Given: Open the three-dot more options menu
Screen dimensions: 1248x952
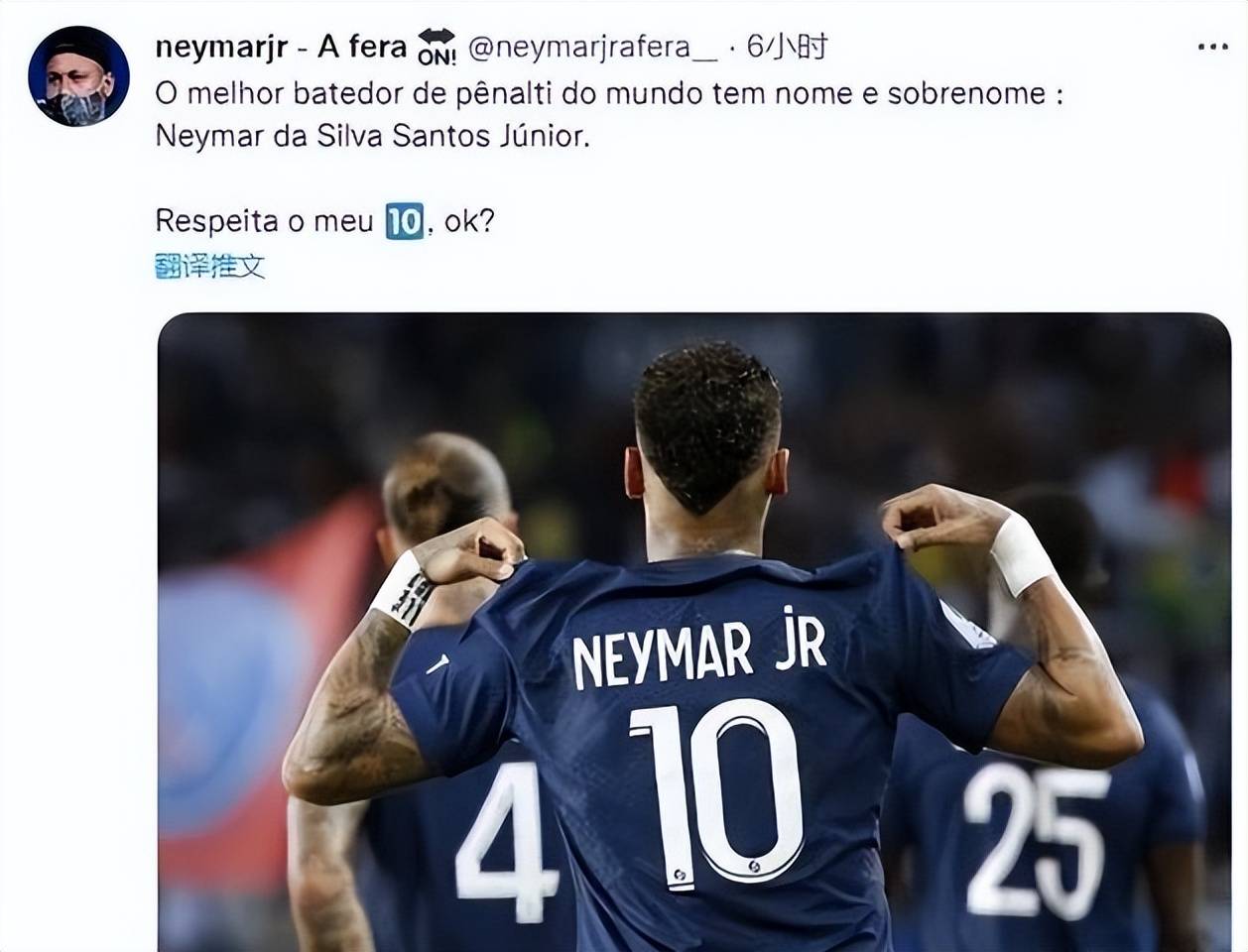Looking at the screenshot, I should pyautogui.click(x=1212, y=47).
